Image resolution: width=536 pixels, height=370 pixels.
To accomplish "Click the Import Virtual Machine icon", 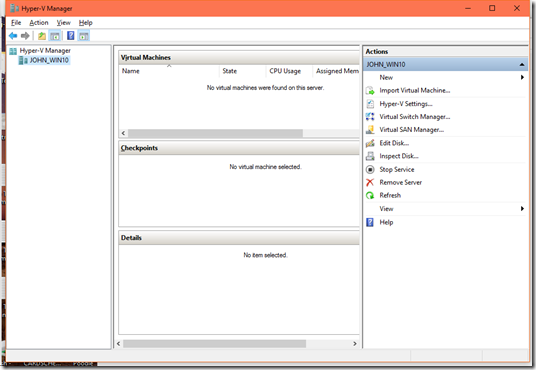I will (370, 91).
